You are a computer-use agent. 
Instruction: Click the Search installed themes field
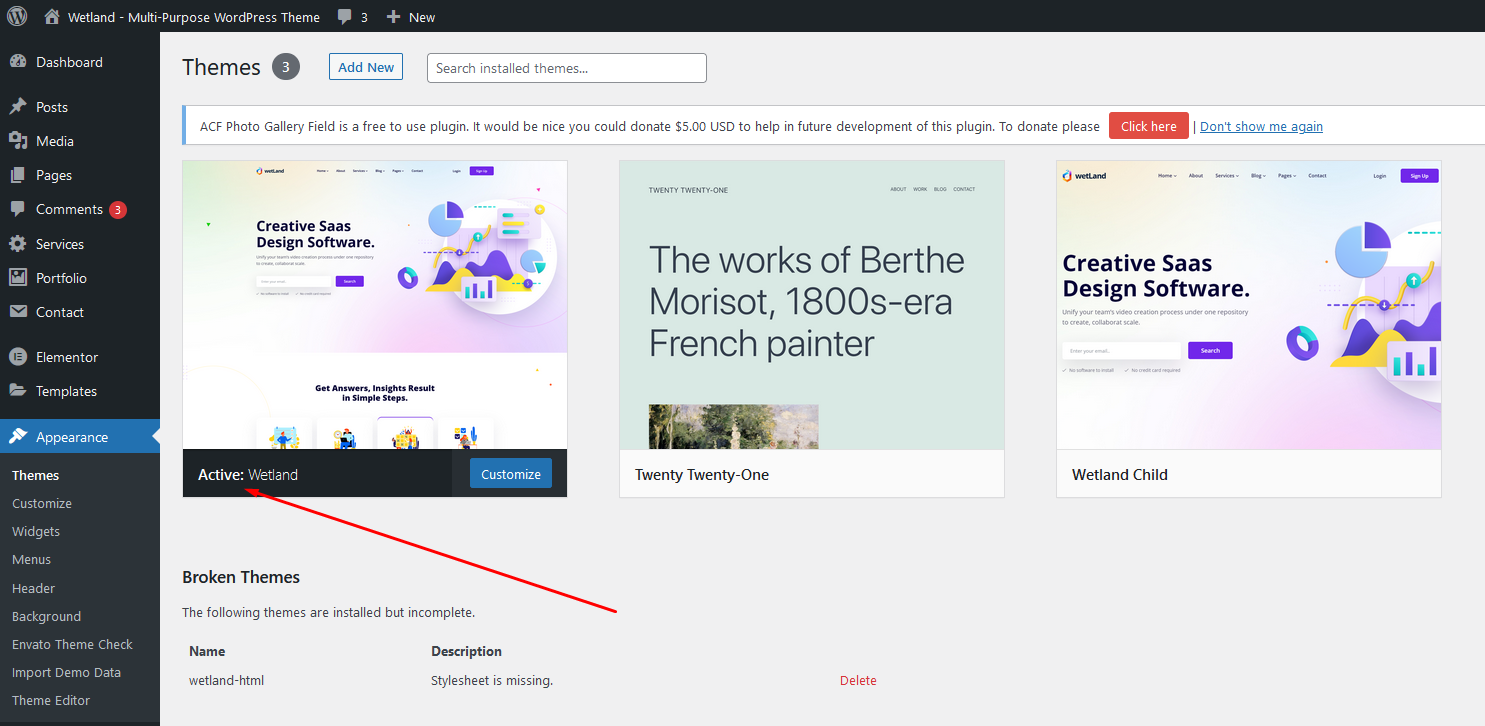(x=567, y=68)
